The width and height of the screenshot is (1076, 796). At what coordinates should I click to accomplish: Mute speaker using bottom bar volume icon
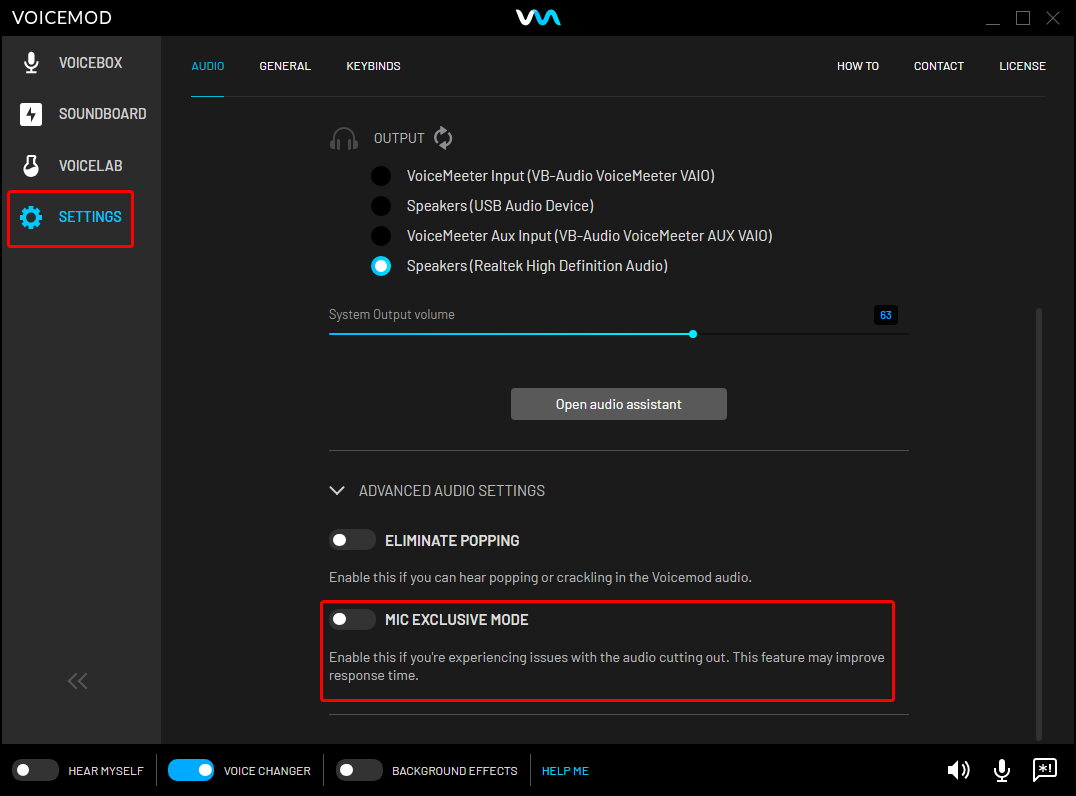pyautogui.click(x=959, y=770)
